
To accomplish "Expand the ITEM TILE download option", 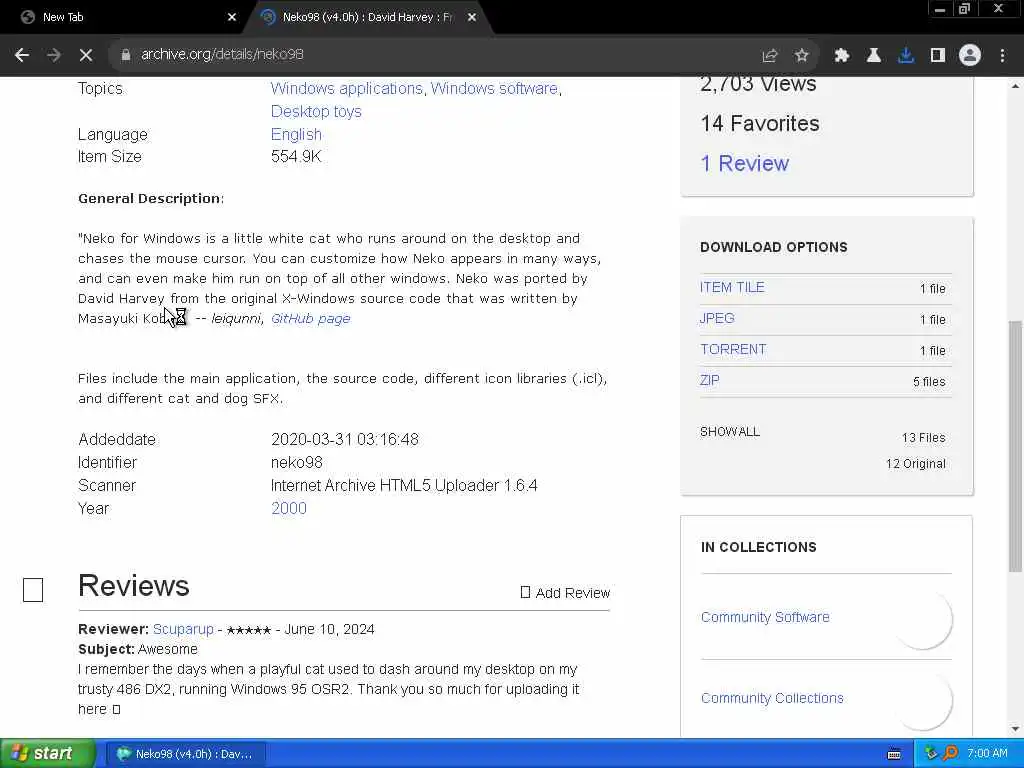I will point(732,287).
